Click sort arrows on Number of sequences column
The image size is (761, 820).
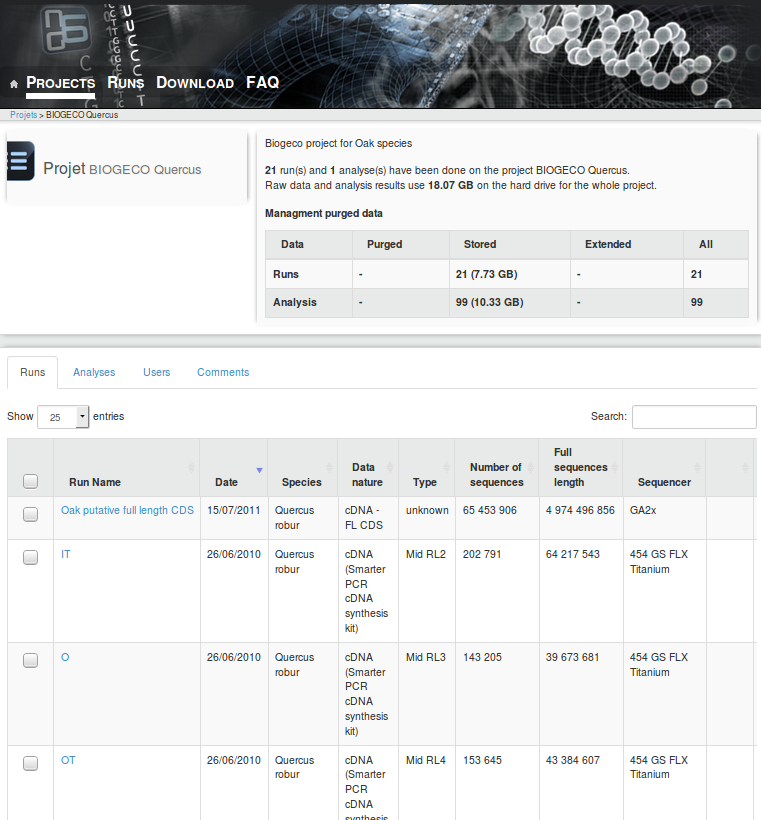[x=531, y=468]
